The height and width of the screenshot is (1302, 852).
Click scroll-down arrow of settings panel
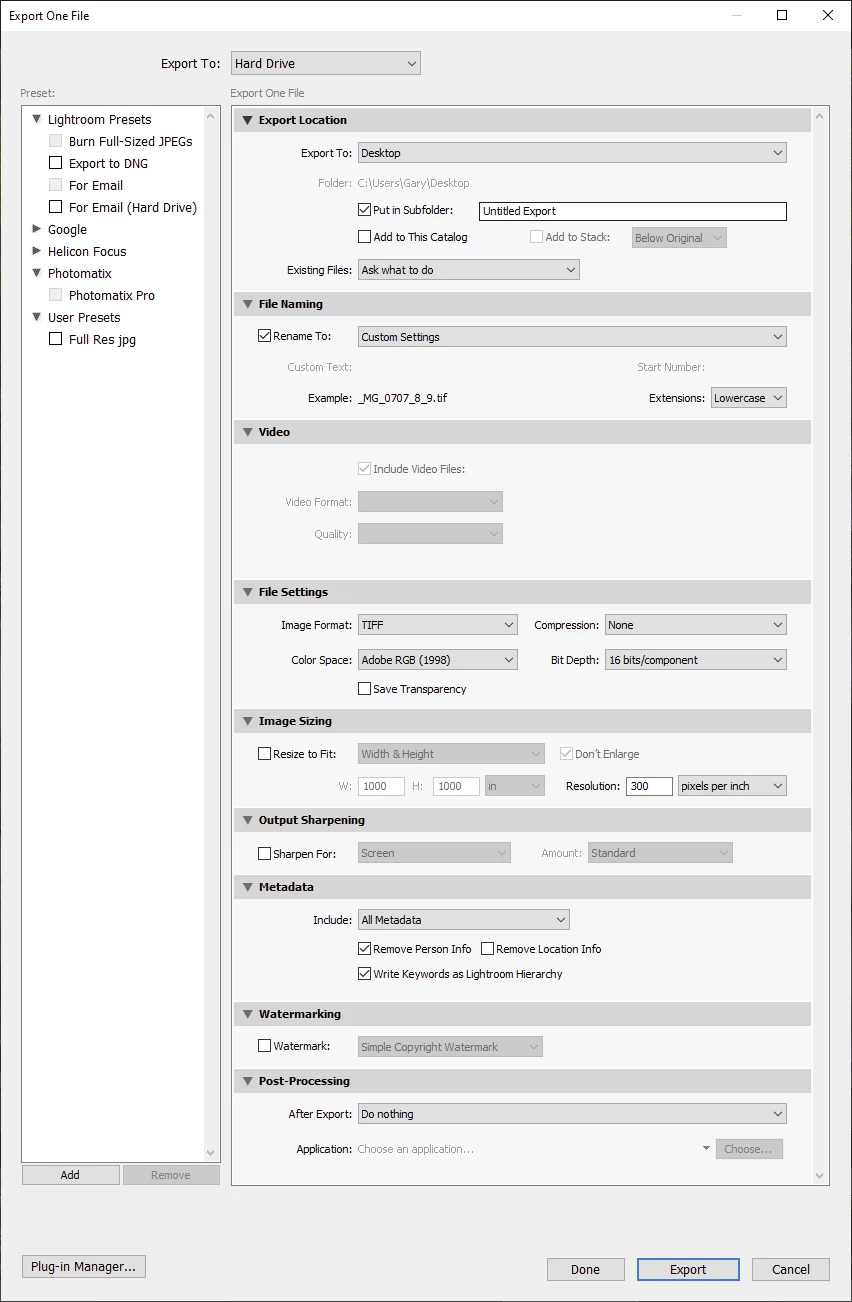820,1176
